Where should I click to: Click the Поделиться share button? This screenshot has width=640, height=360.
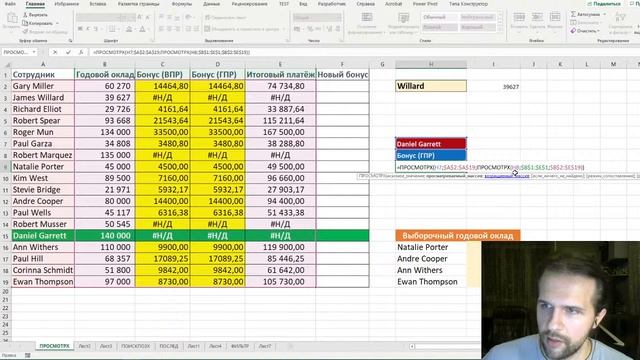(604, 4)
